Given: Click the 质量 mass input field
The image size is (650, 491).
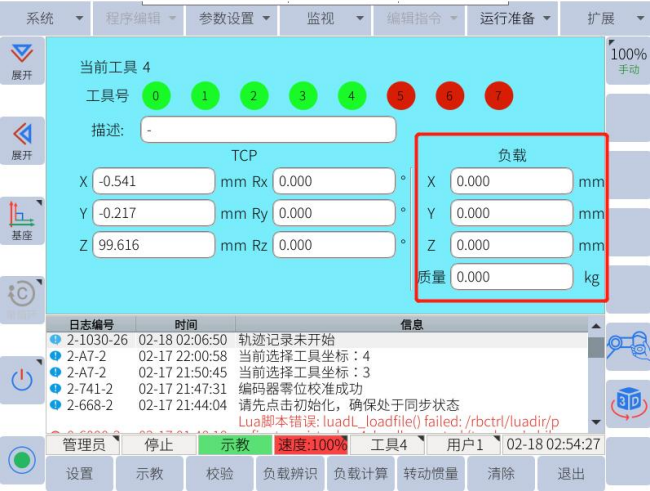Looking at the screenshot, I should (x=511, y=277).
